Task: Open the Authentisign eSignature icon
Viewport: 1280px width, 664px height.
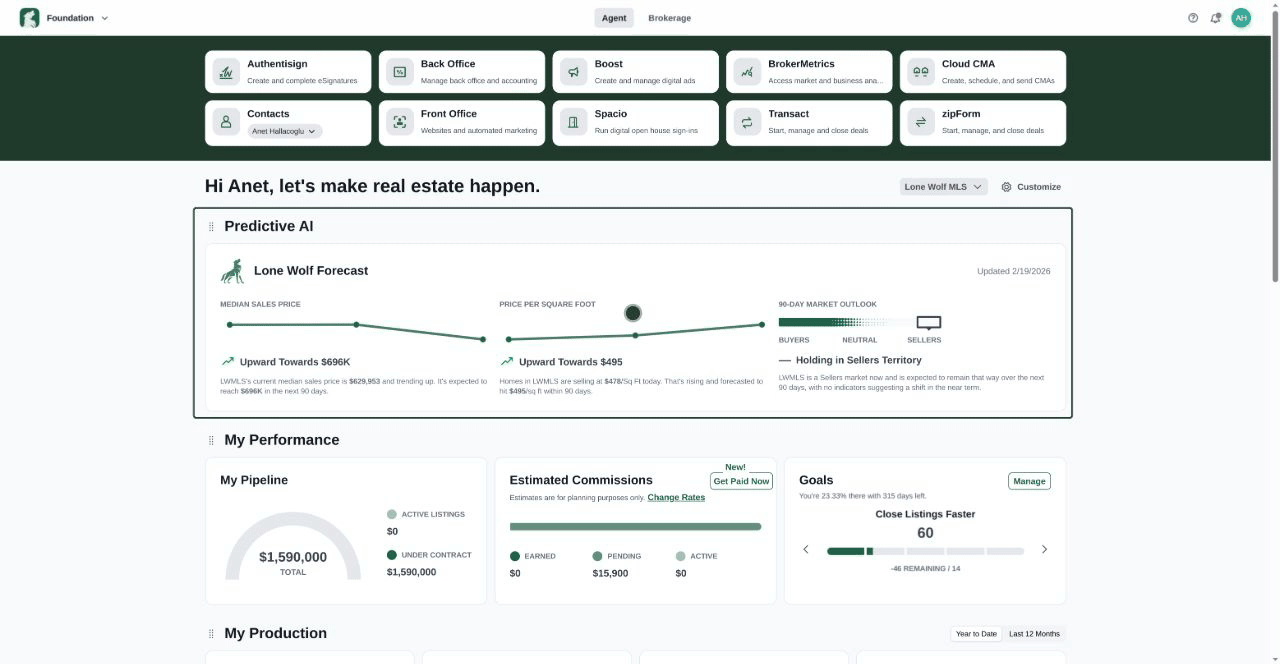Action: [226, 72]
